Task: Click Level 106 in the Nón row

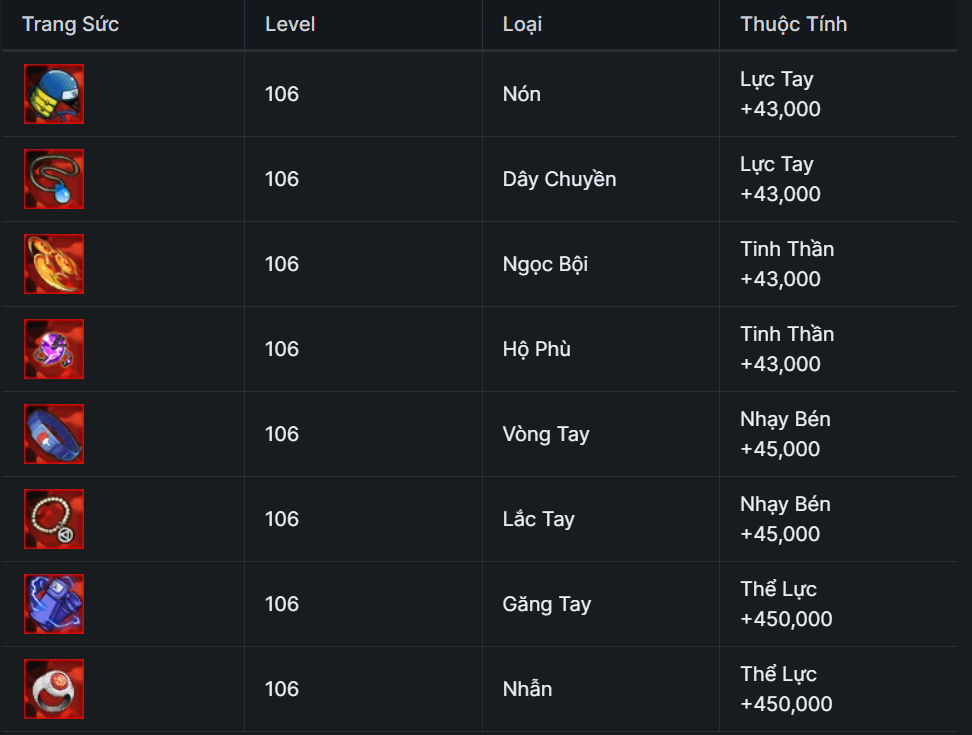Action: (x=282, y=94)
